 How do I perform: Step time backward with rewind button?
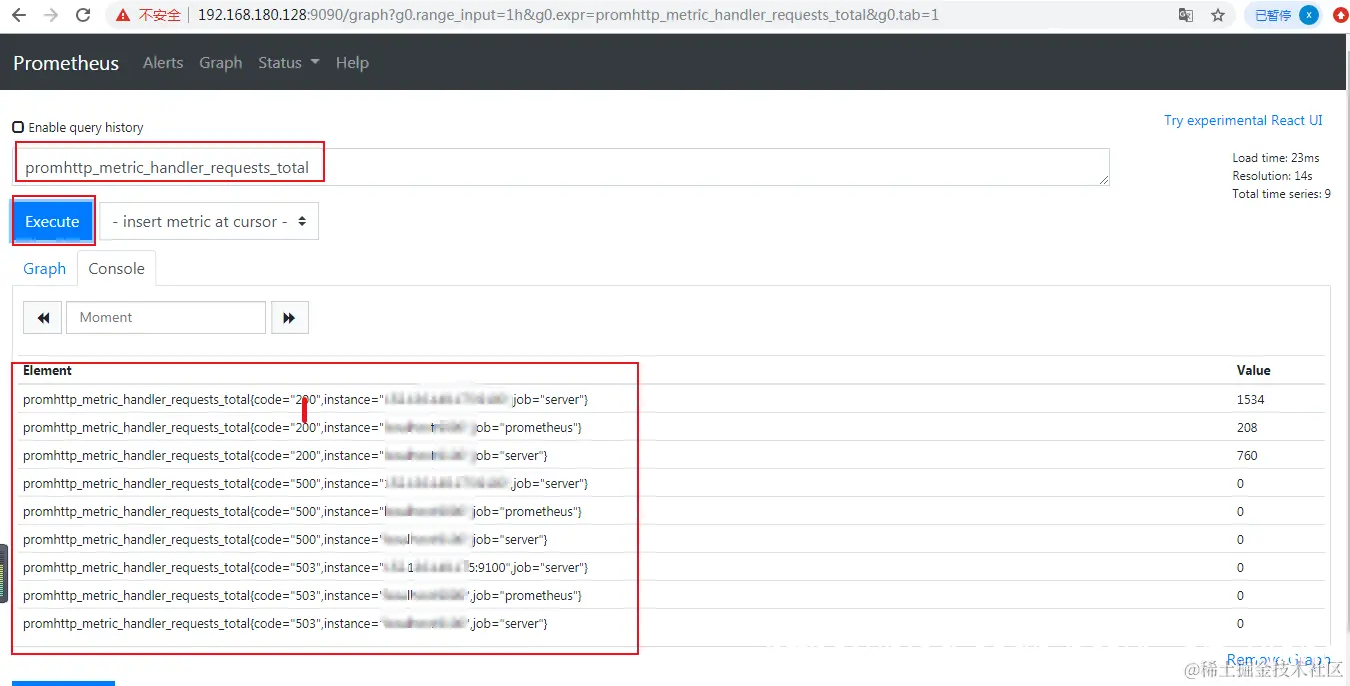[x=43, y=317]
